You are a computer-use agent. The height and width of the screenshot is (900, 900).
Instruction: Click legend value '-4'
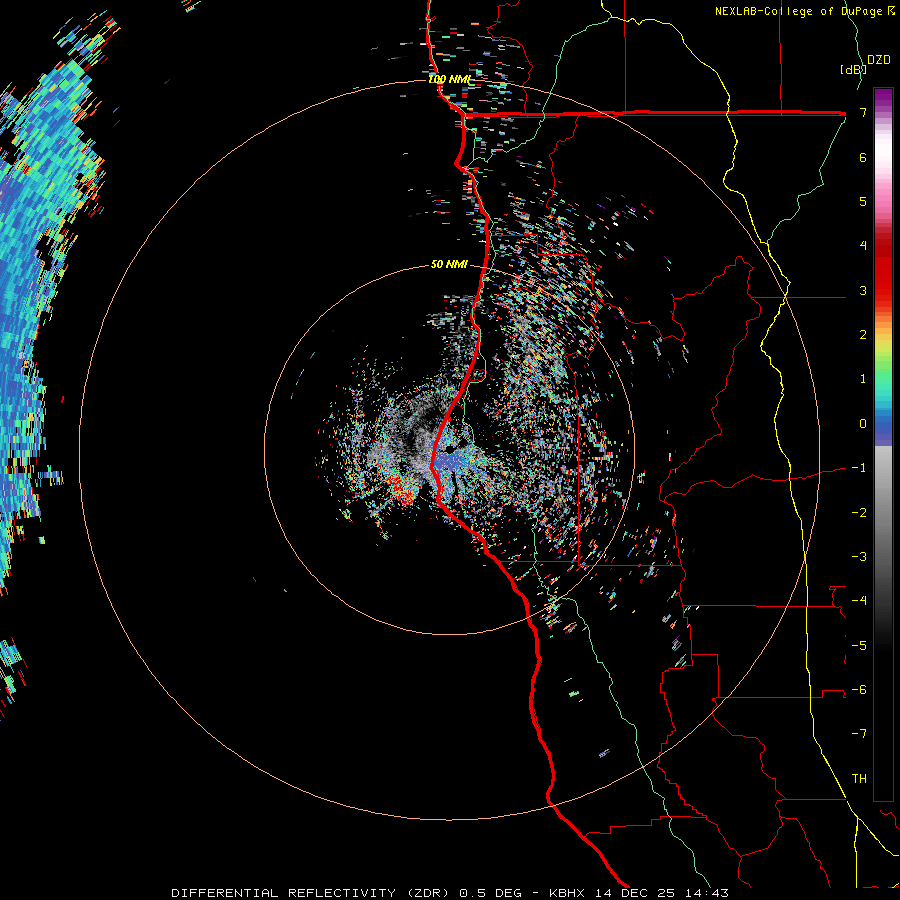click(x=859, y=601)
